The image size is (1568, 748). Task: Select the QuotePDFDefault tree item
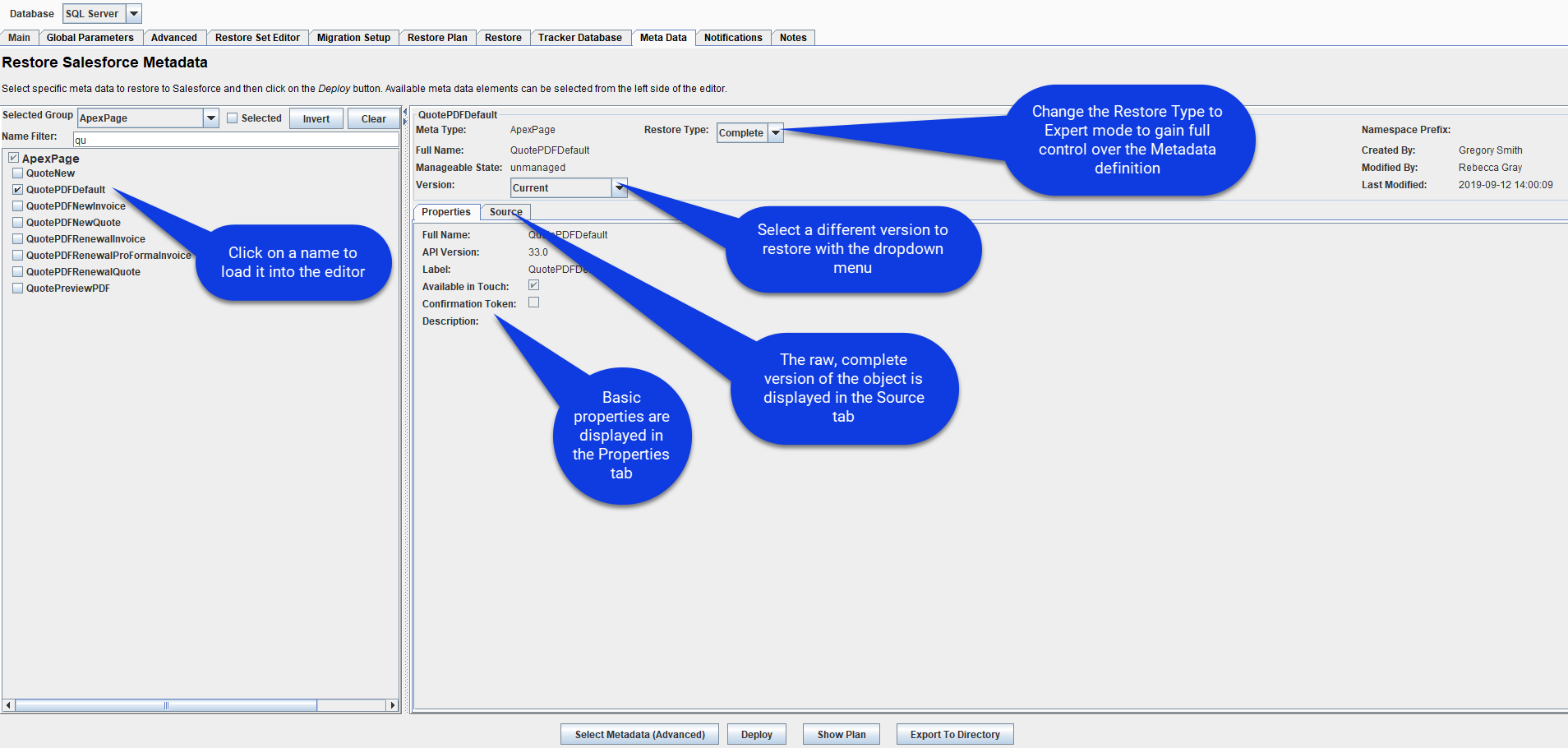[66, 190]
